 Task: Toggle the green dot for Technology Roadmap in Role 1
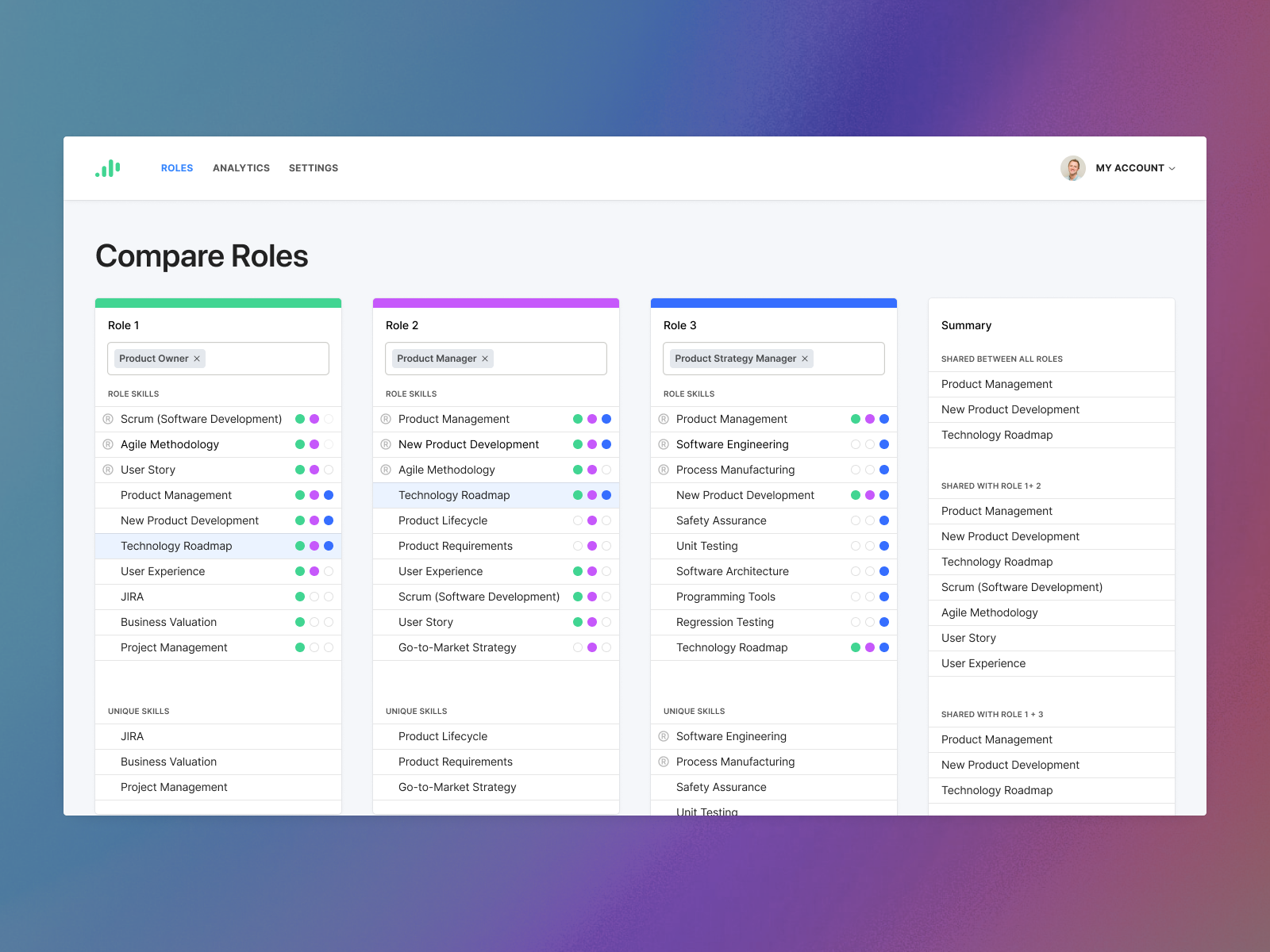click(302, 546)
